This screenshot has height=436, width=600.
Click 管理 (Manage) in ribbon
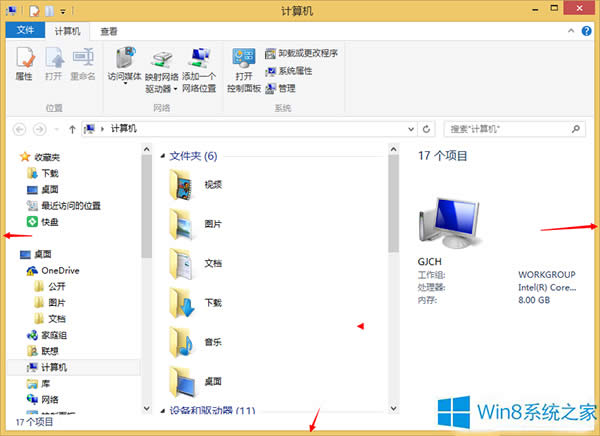coord(280,88)
